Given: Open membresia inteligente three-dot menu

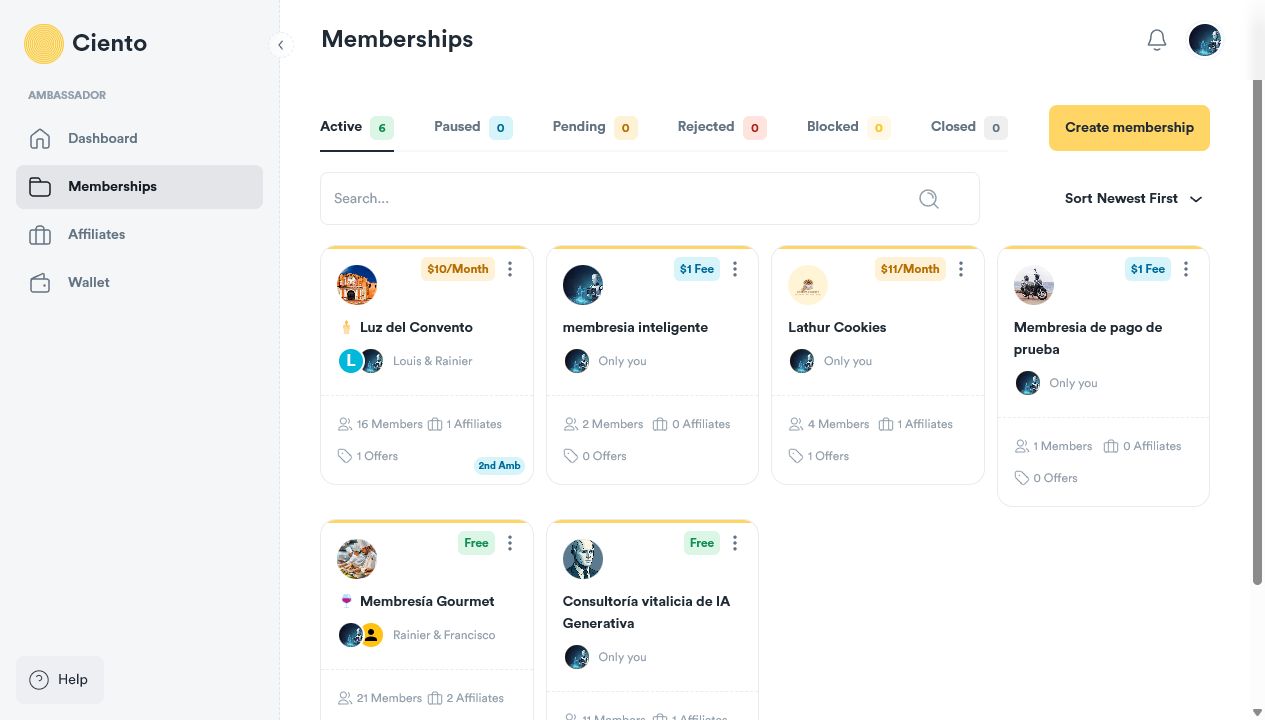Looking at the screenshot, I should click(735, 269).
